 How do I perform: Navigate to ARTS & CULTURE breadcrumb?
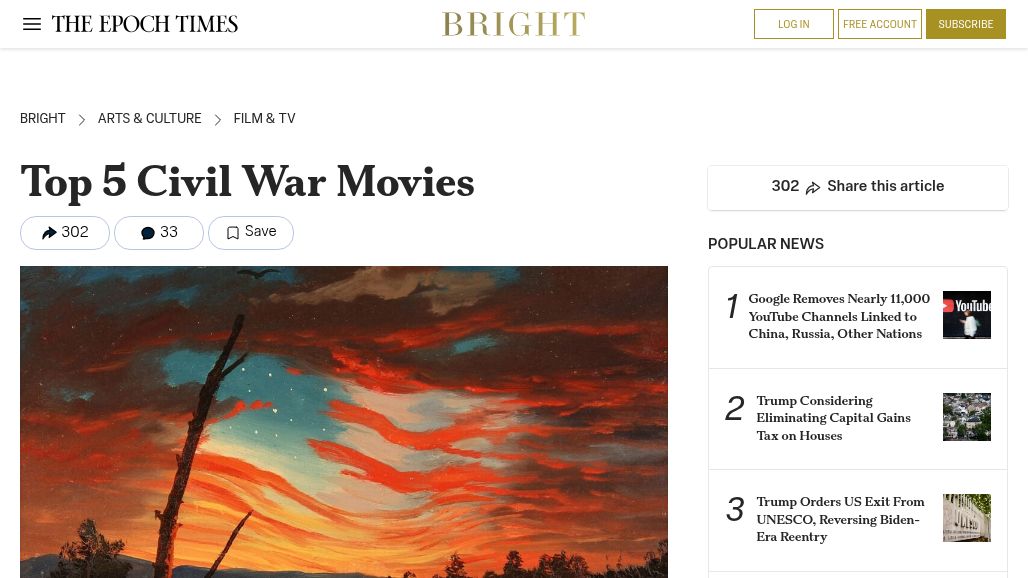(x=149, y=119)
